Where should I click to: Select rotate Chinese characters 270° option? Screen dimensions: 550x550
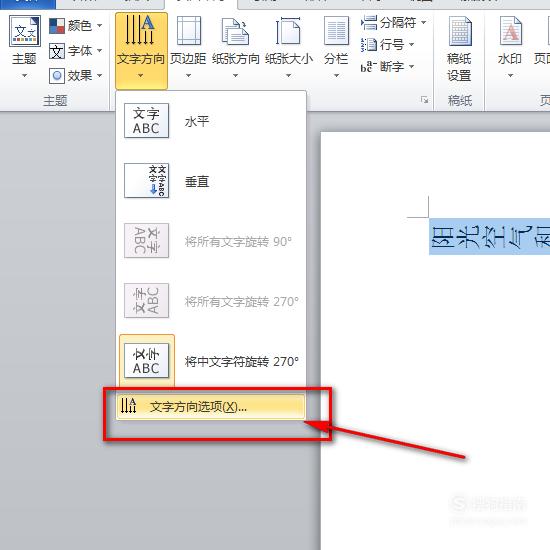pos(211,361)
